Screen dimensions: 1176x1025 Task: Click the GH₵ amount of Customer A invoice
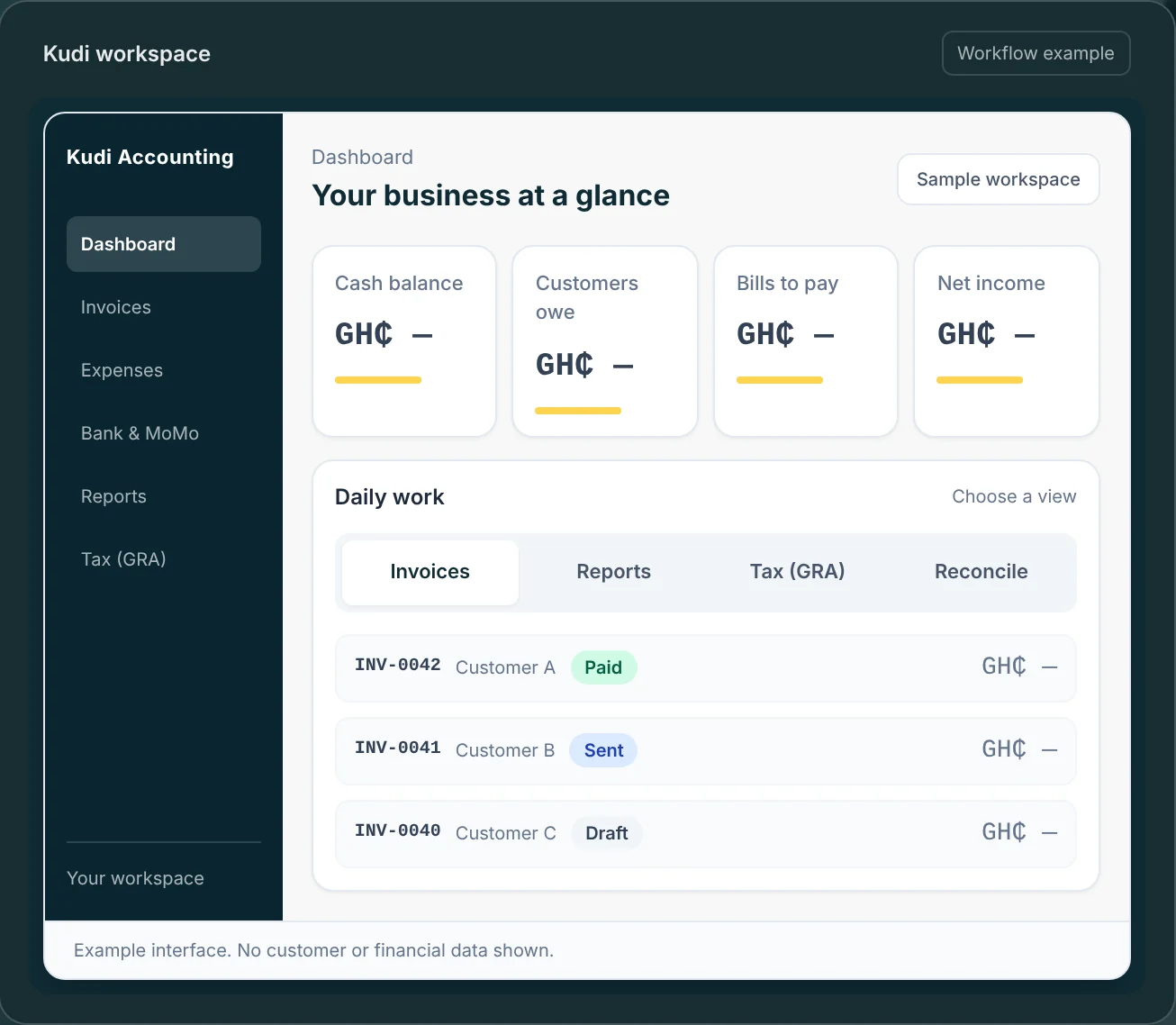tap(1019, 667)
